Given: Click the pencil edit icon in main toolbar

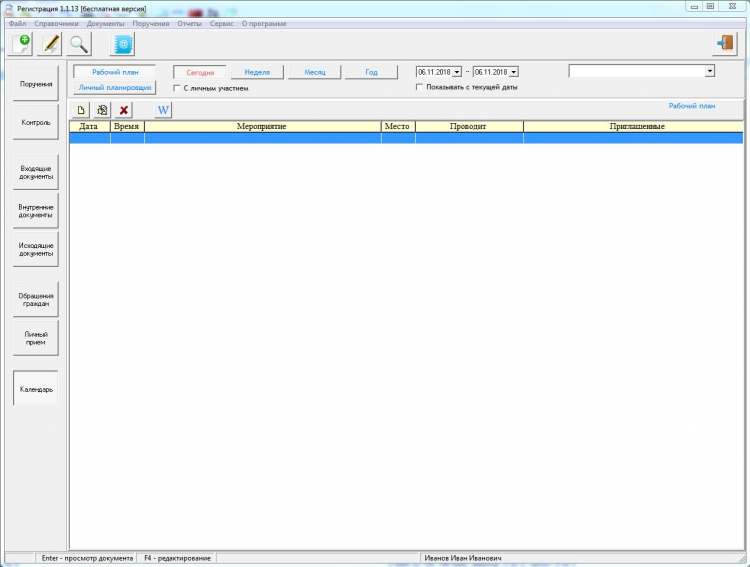Looking at the screenshot, I should [x=51, y=44].
